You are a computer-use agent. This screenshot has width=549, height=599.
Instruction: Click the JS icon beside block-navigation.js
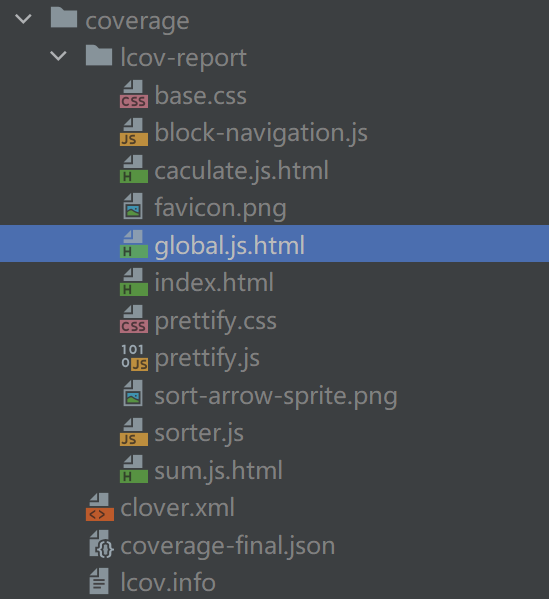click(134, 132)
